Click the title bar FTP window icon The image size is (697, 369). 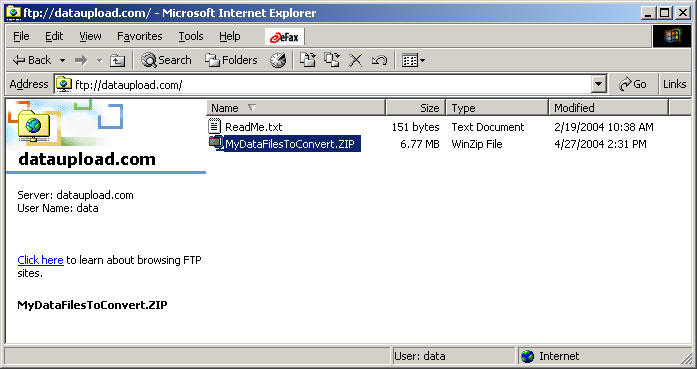tap(13, 12)
